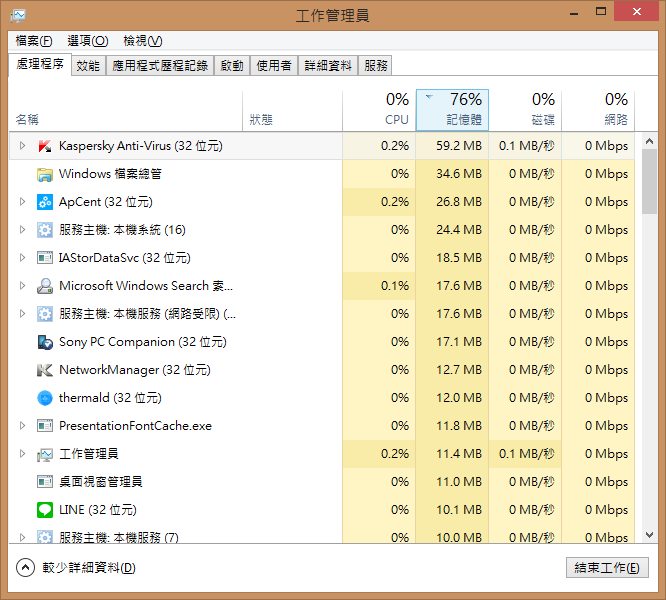The width and height of the screenshot is (666, 600).
Task: Expand Microsoft Windows Search process group
Action: [23, 286]
